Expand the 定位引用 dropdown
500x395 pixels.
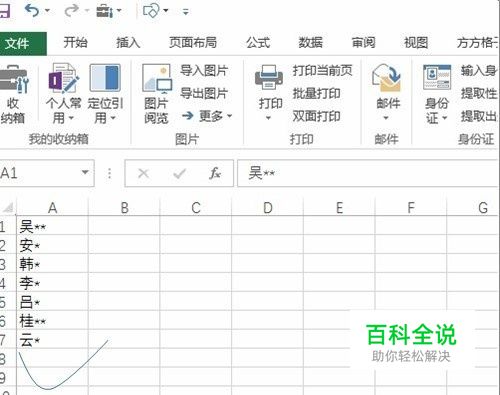click(x=113, y=118)
